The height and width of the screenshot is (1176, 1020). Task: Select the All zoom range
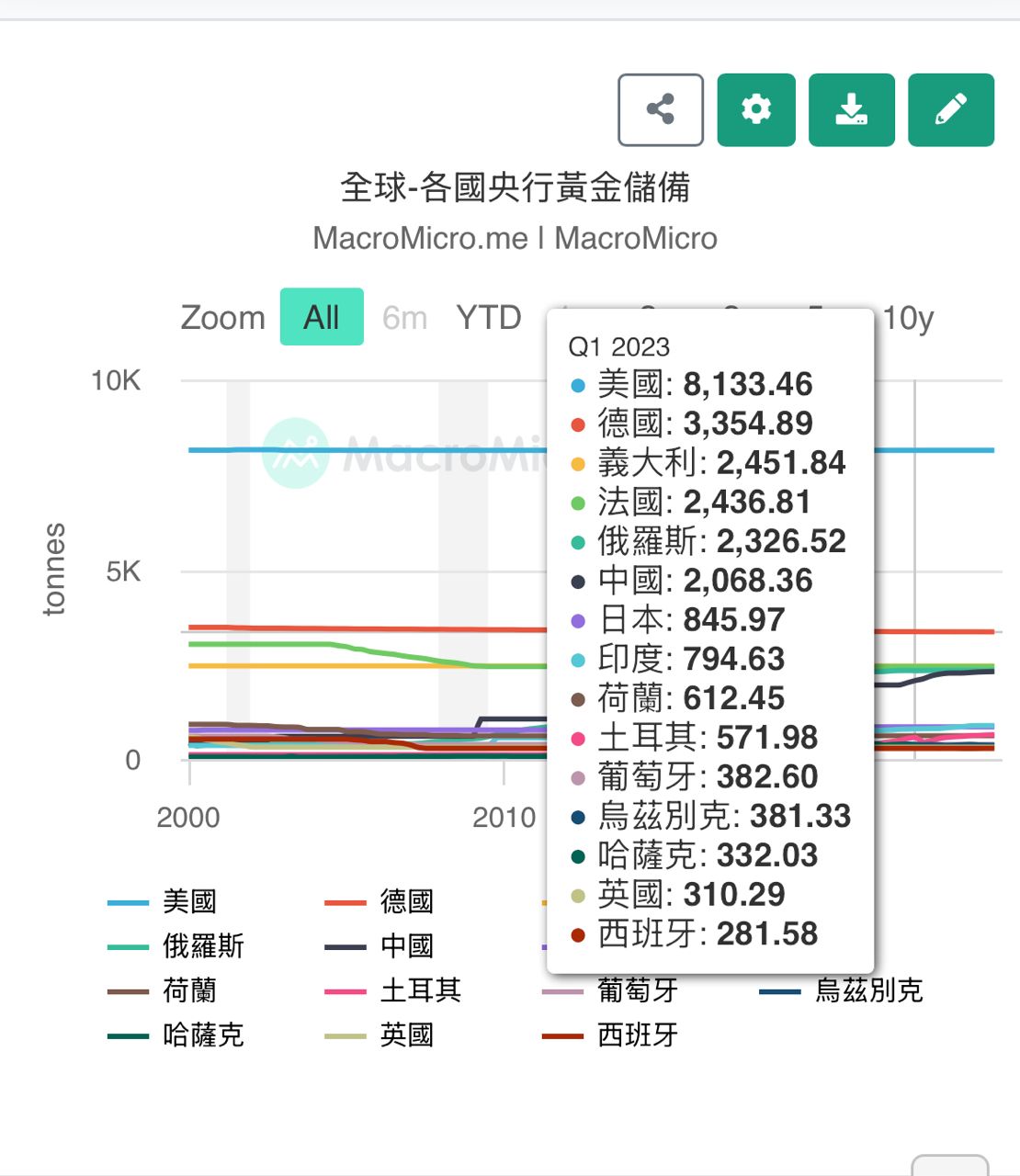pyautogui.click(x=322, y=317)
